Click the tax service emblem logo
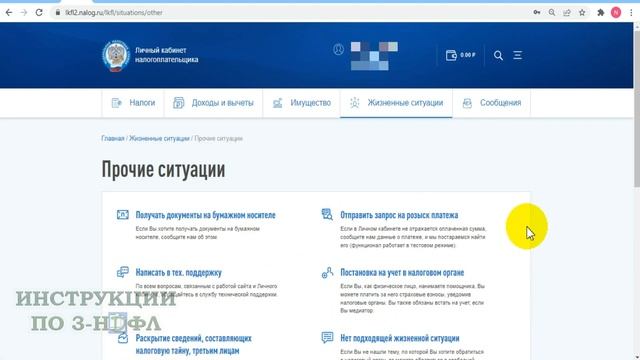640x360 pixels. click(x=116, y=56)
